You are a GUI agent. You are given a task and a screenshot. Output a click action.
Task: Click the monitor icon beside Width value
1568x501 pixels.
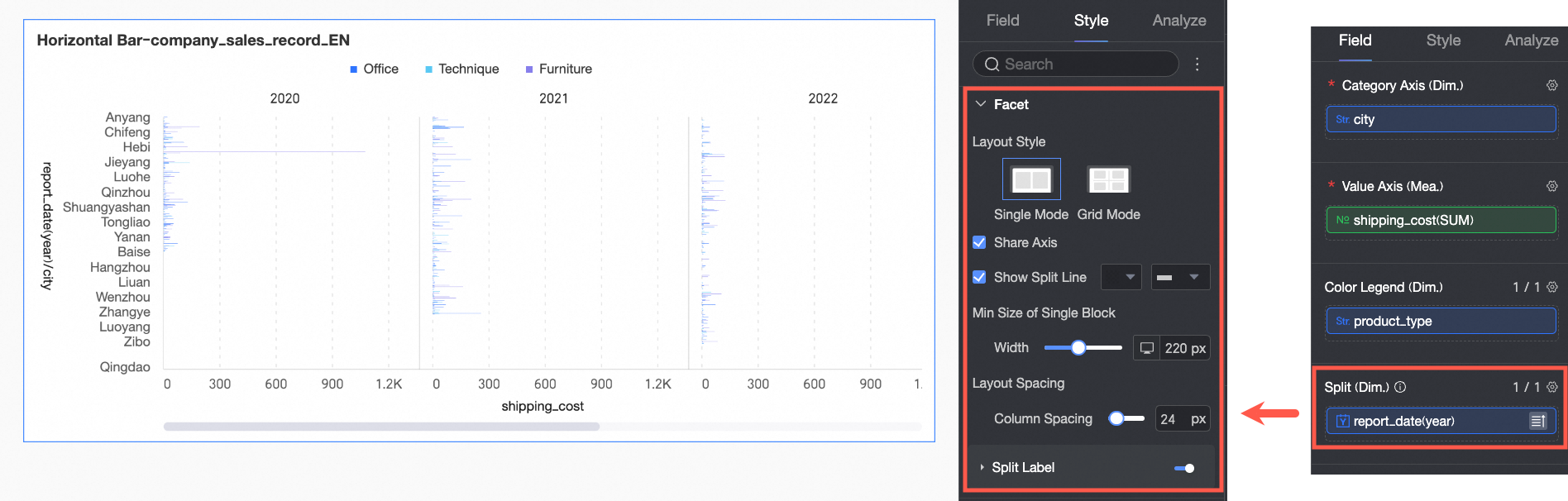(x=1147, y=348)
